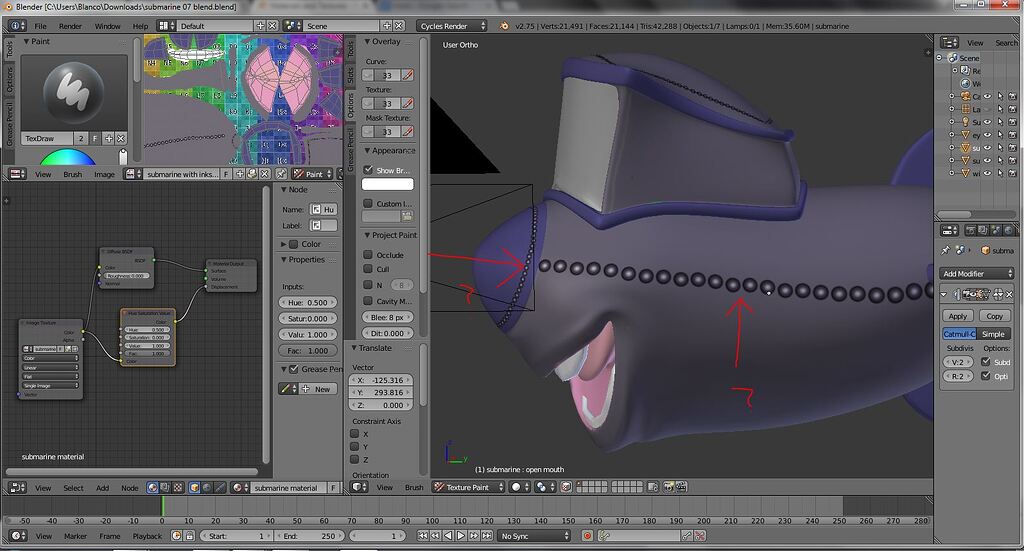The height and width of the screenshot is (551, 1024).
Task: Select the Texture node tree type icon
Action: click(x=178, y=488)
